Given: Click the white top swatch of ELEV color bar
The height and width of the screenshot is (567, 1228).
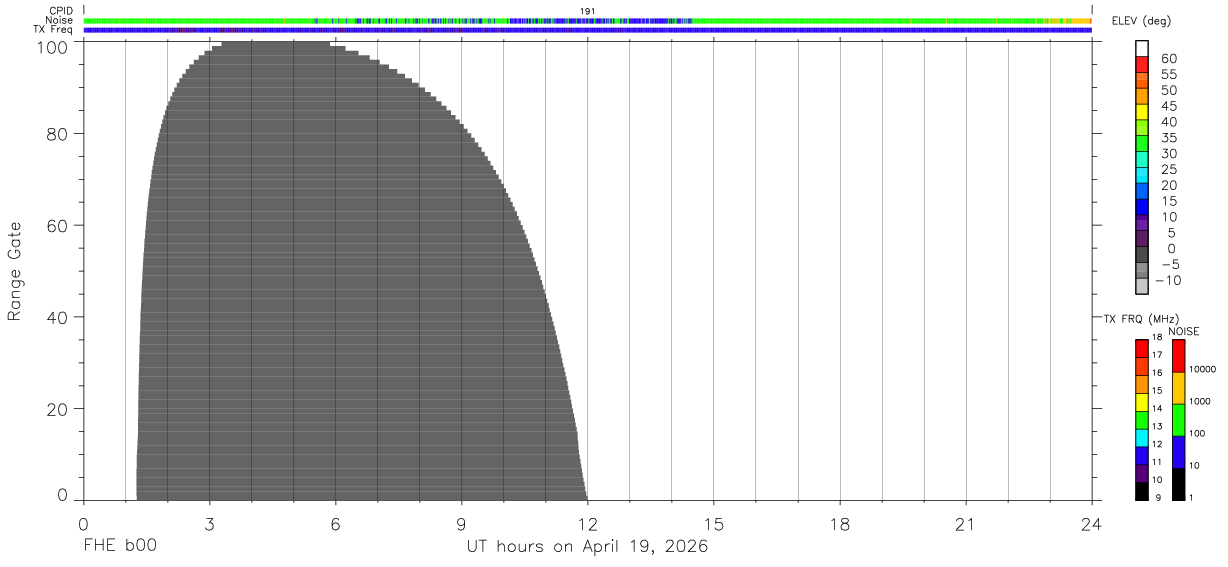Looking at the screenshot, I should tap(1141, 49).
